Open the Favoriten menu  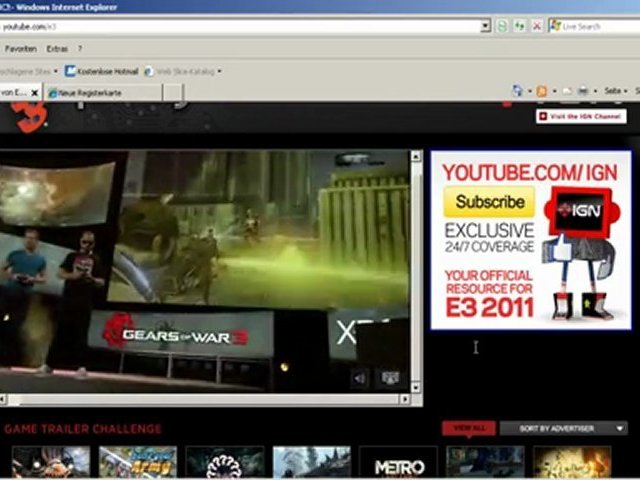20,48
